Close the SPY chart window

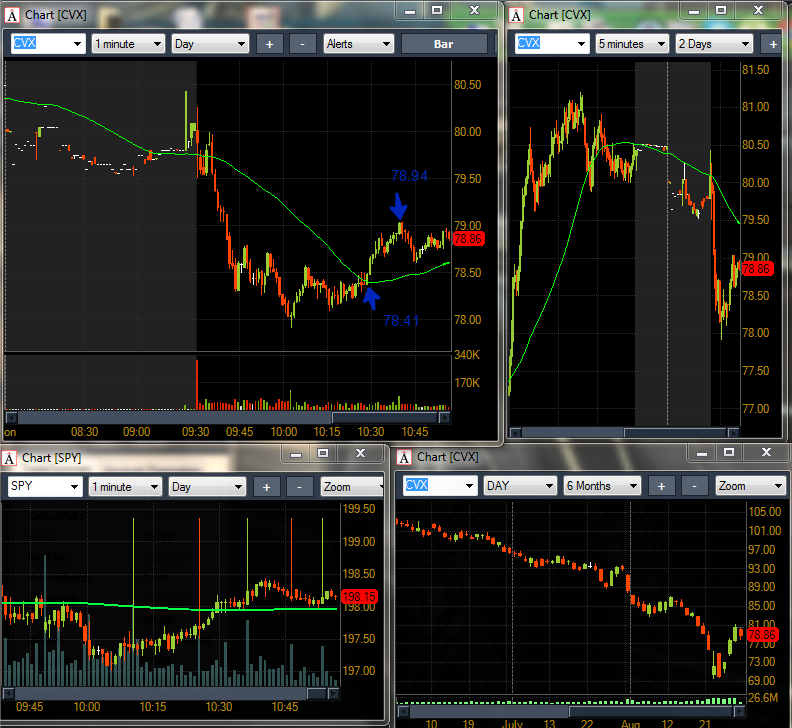tap(360, 454)
